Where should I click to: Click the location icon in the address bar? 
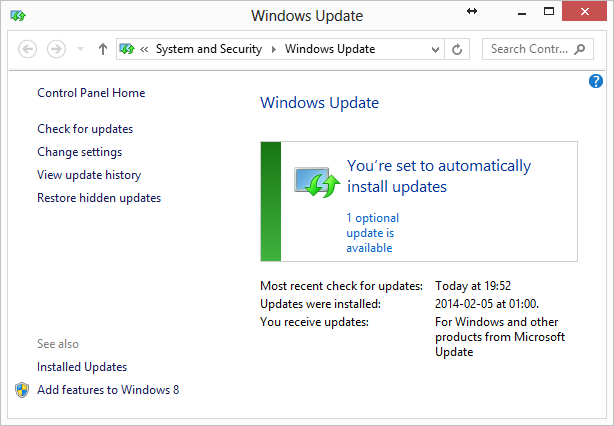click(x=128, y=49)
